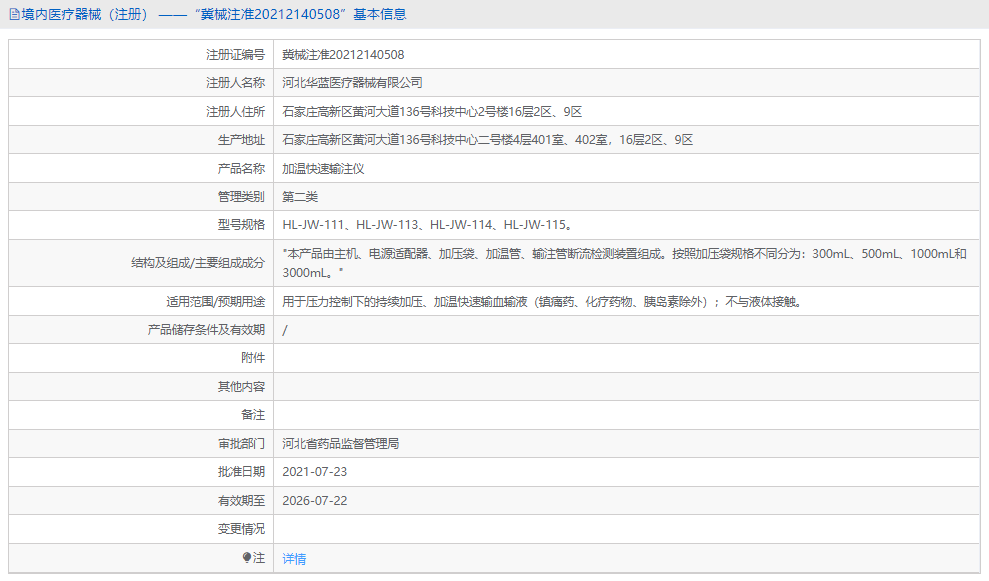Click the 管理类别 value 第二类
Screen dimensions: 989x581
pos(301,196)
